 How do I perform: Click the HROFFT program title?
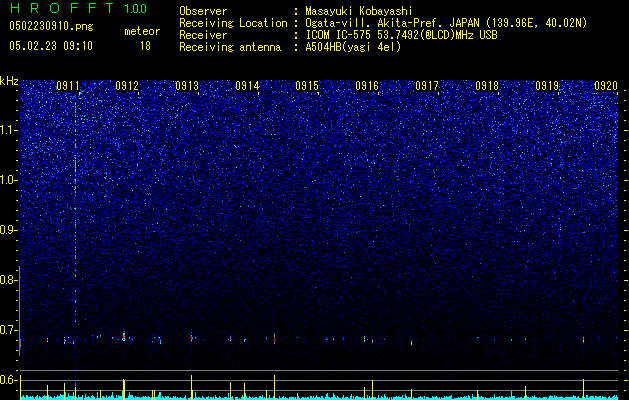[62, 8]
